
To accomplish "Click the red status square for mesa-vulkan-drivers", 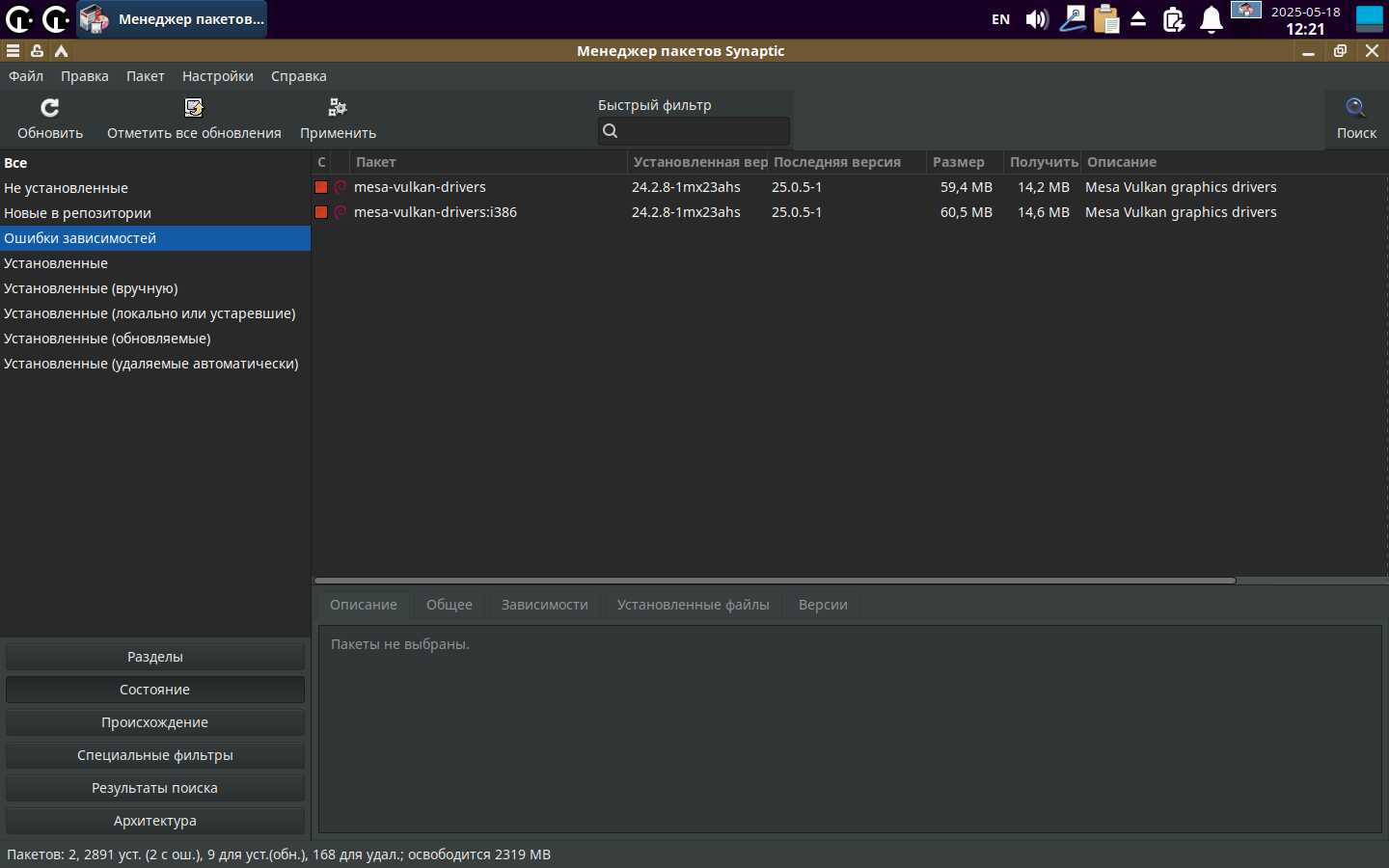I will pyautogui.click(x=321, y=187).
